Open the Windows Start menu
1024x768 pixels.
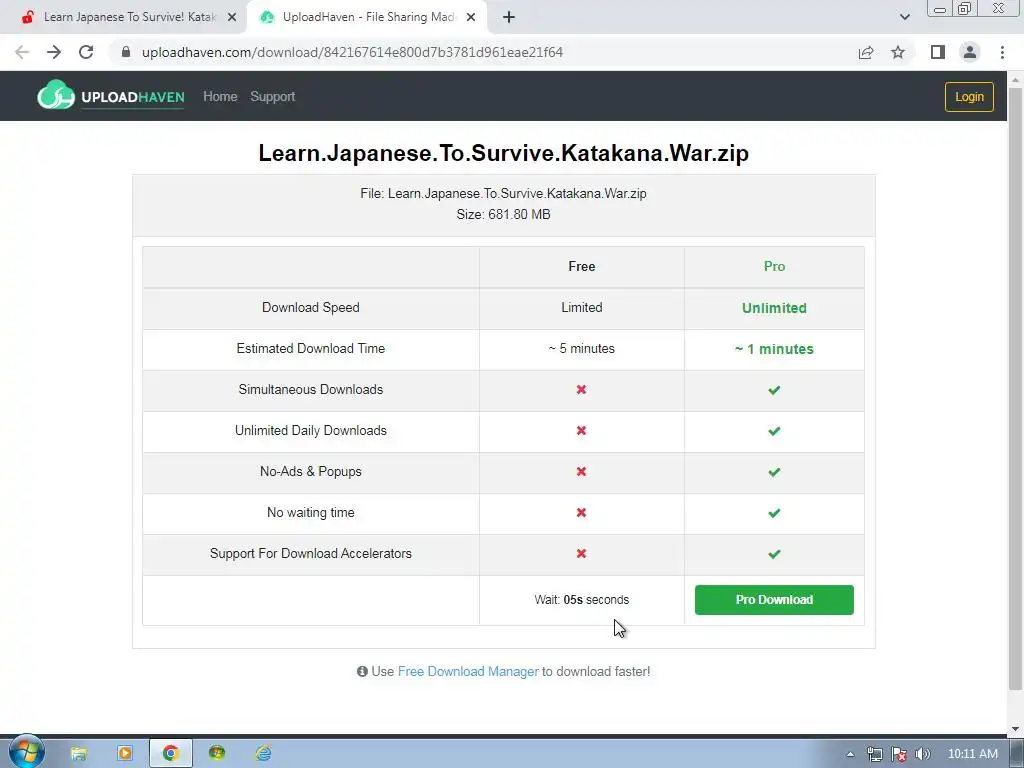point(26,752)
